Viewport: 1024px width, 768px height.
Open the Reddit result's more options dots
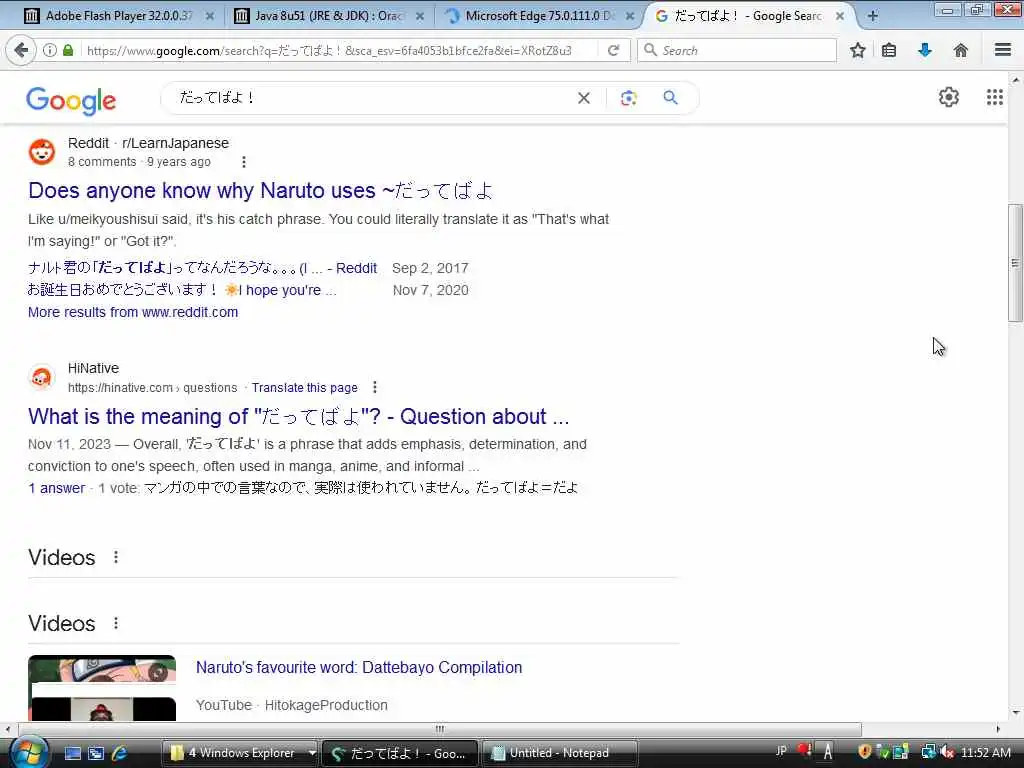244,162
